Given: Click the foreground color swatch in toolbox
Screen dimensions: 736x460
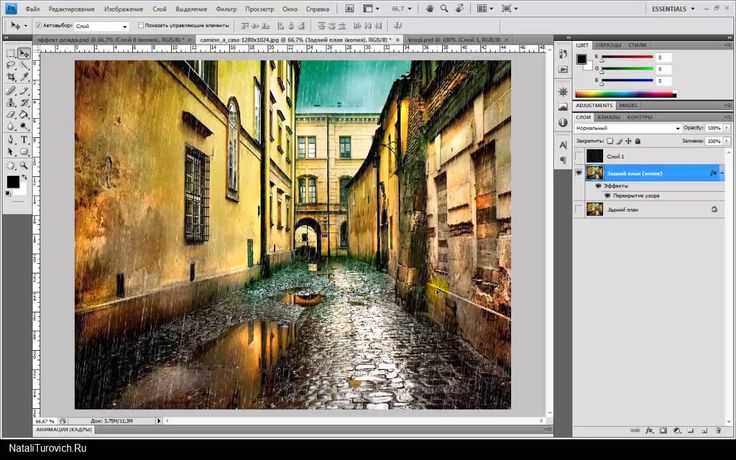Looking at the screenshot, I should (x=13, y=182).
